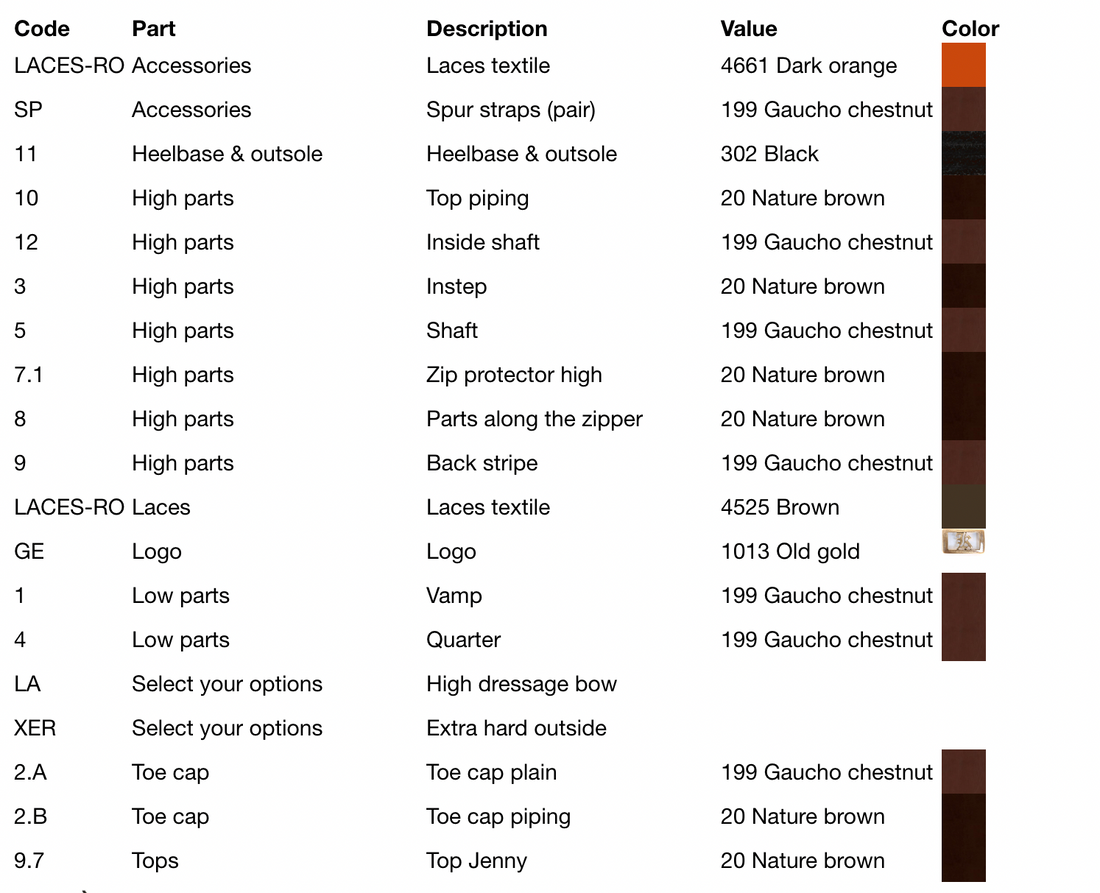1100x893 pixels.
Task: Select the Vamp chestnut color swatch
Action: coord(963,595)
